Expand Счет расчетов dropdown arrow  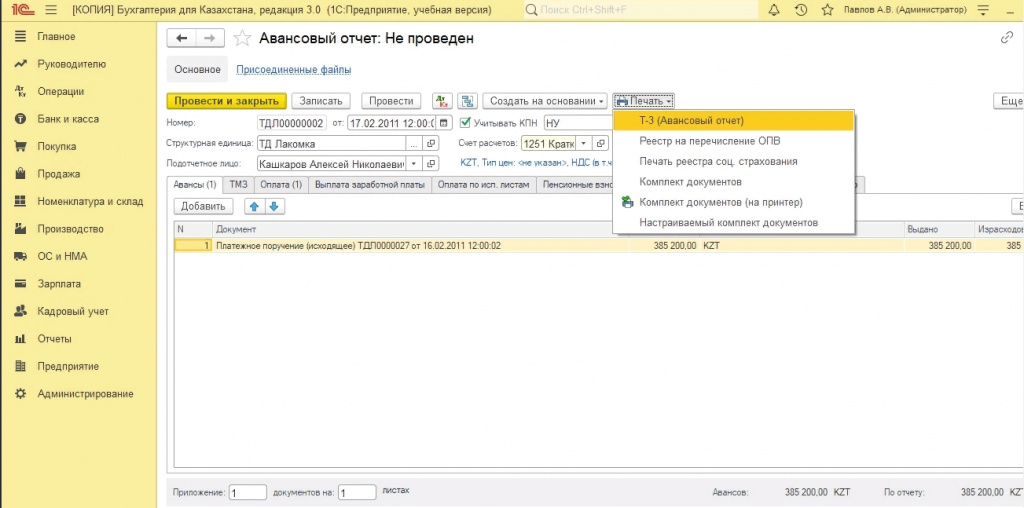point(584,144)
